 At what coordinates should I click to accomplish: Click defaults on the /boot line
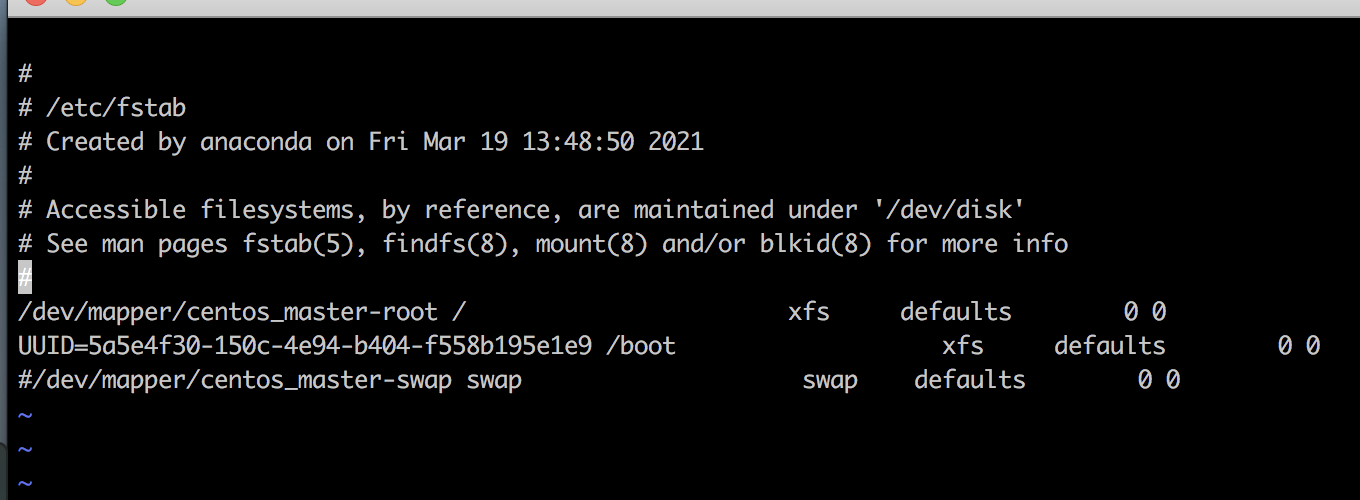pyautogui.click(x=1109, y=346)
